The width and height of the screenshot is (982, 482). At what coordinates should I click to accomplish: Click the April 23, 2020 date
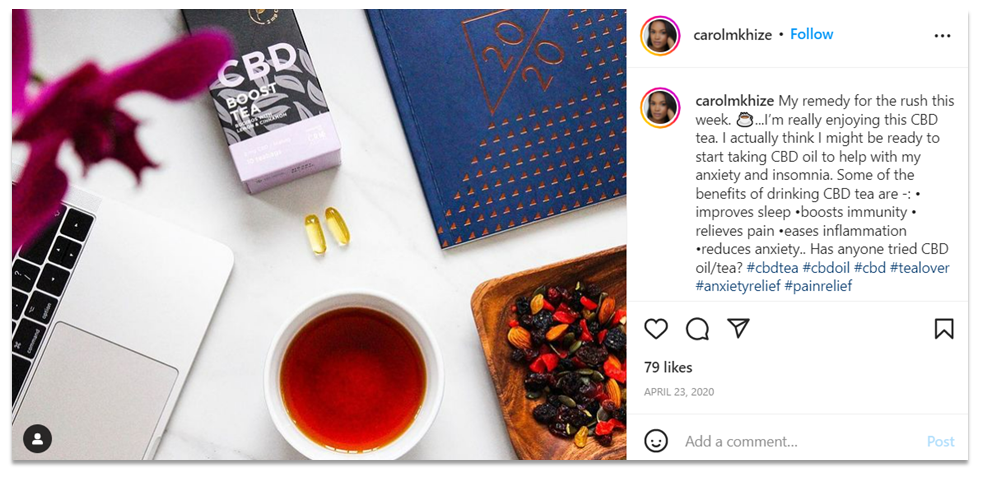tap(679, 392)
